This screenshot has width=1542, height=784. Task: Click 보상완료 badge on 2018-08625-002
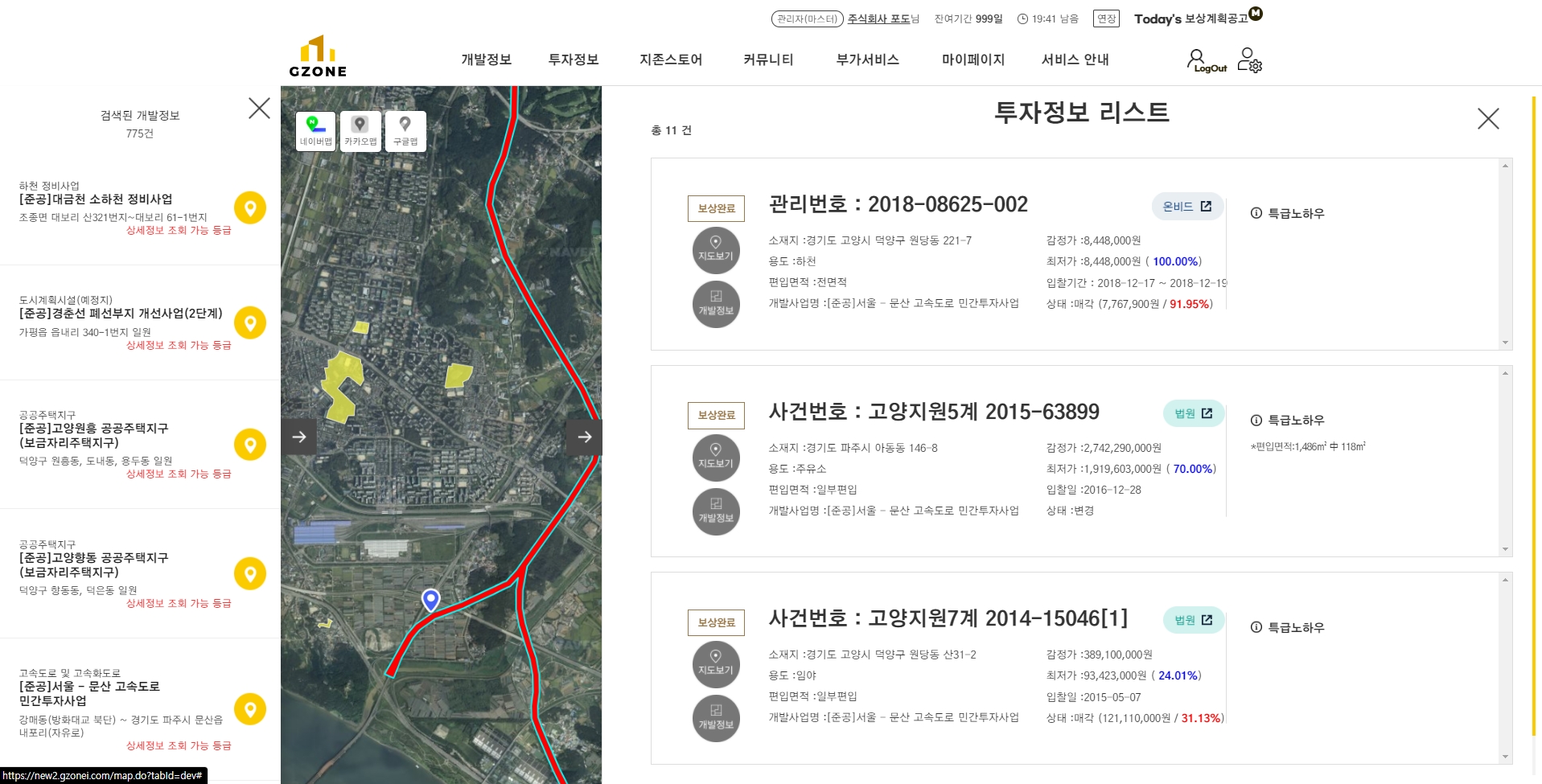tap(716, 208)
